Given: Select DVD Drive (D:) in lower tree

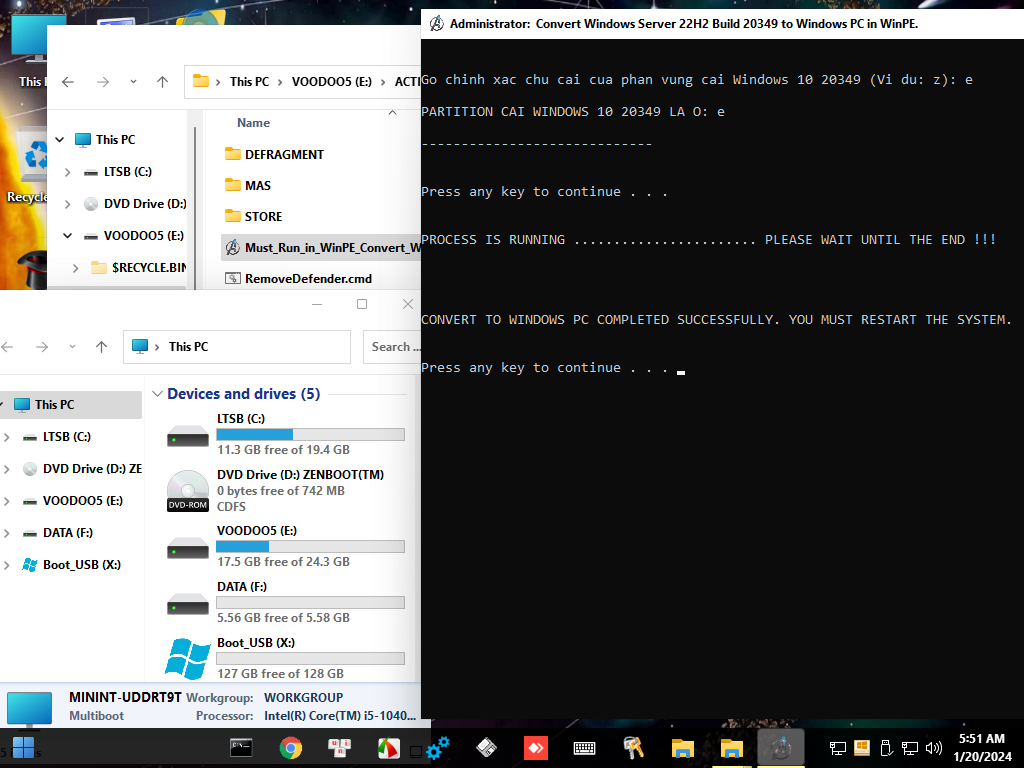Looking at the screenshot, I should [x=82, y=469].
